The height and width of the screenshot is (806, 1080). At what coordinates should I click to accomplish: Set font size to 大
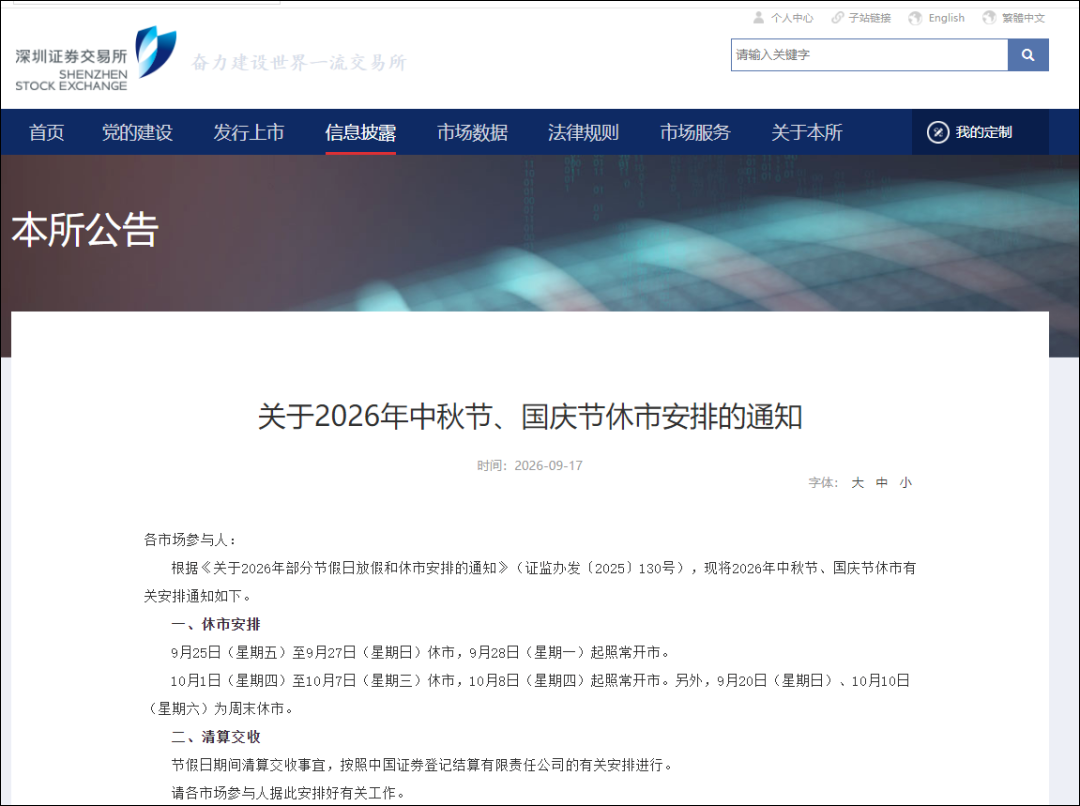(858, 483)
